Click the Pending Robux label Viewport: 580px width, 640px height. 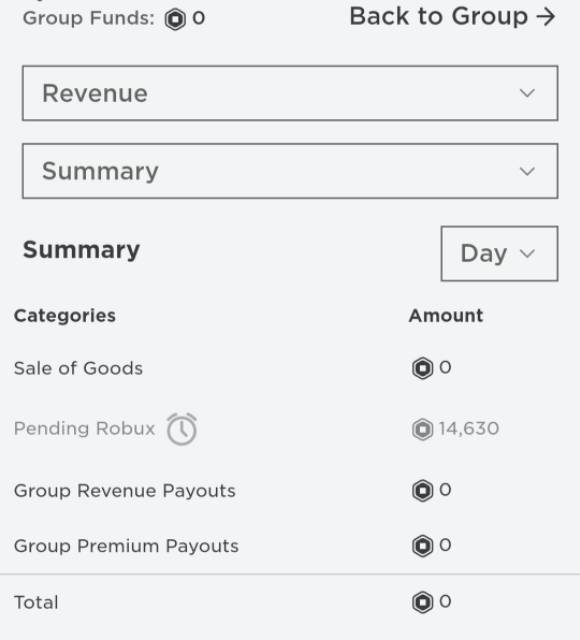pyautogui.click(x=84, y=429)
